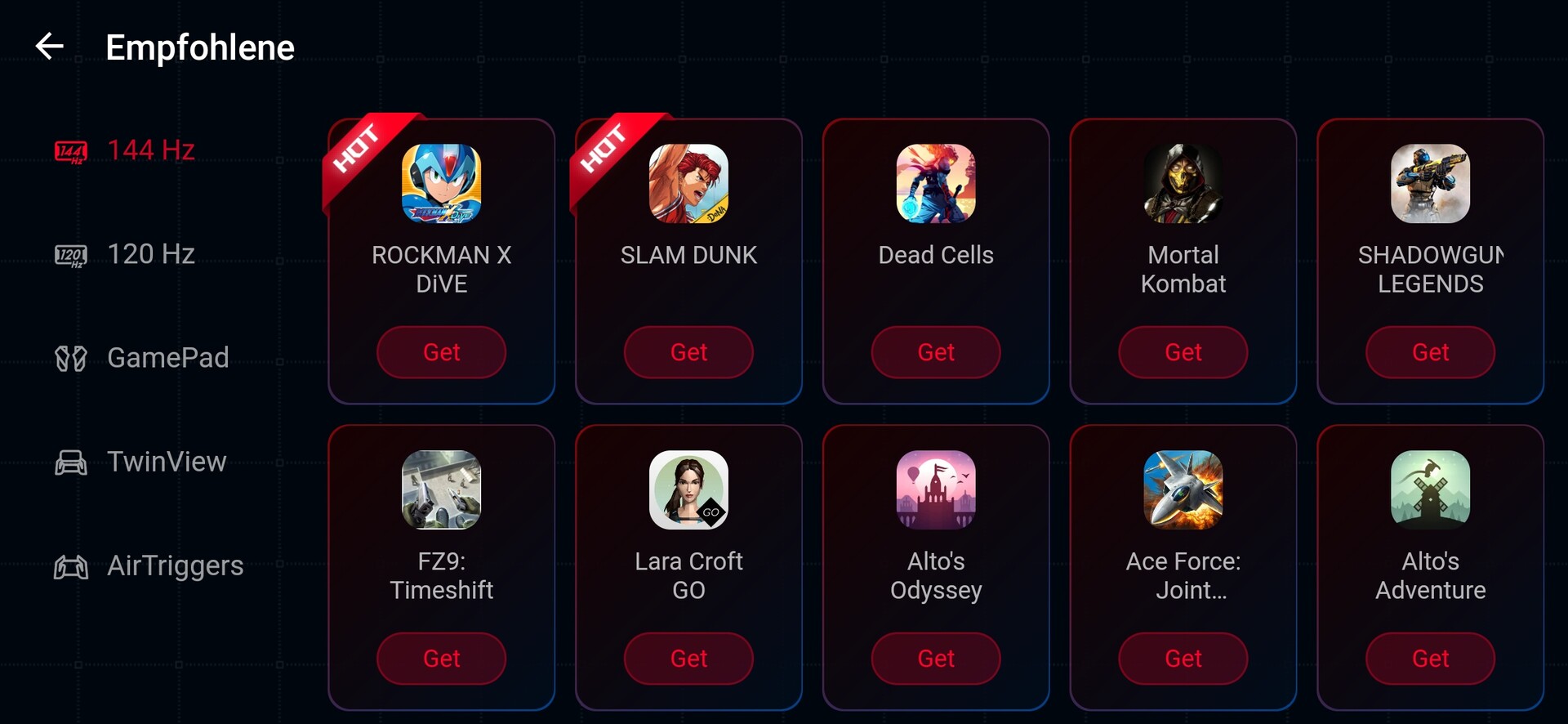Get Ace Force: Joint game
The image size is (1568, 724).
(x=1183, y=659)
